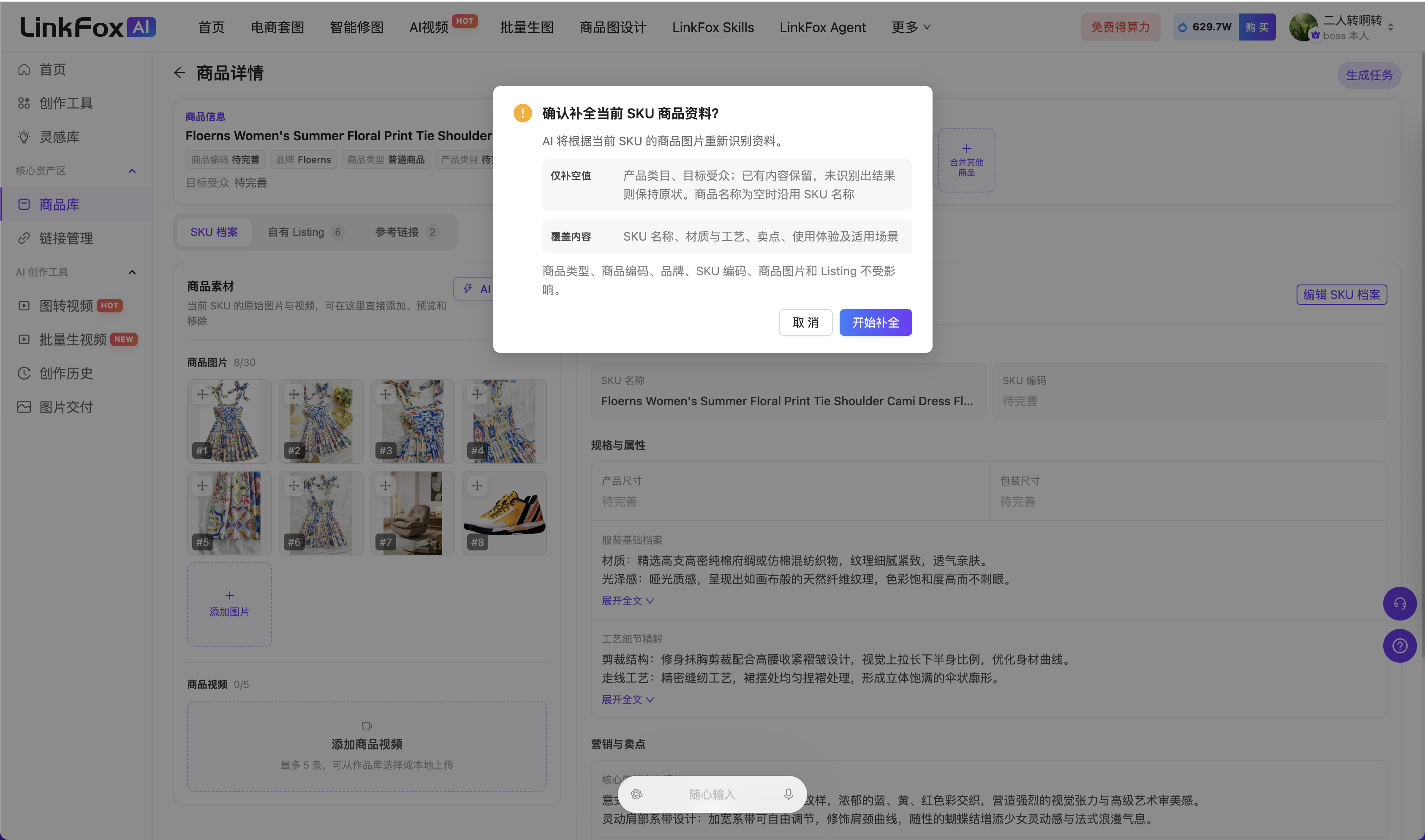
Task: Click the AI swirl icon in 随心输入 bar
Action: [636, 794]
